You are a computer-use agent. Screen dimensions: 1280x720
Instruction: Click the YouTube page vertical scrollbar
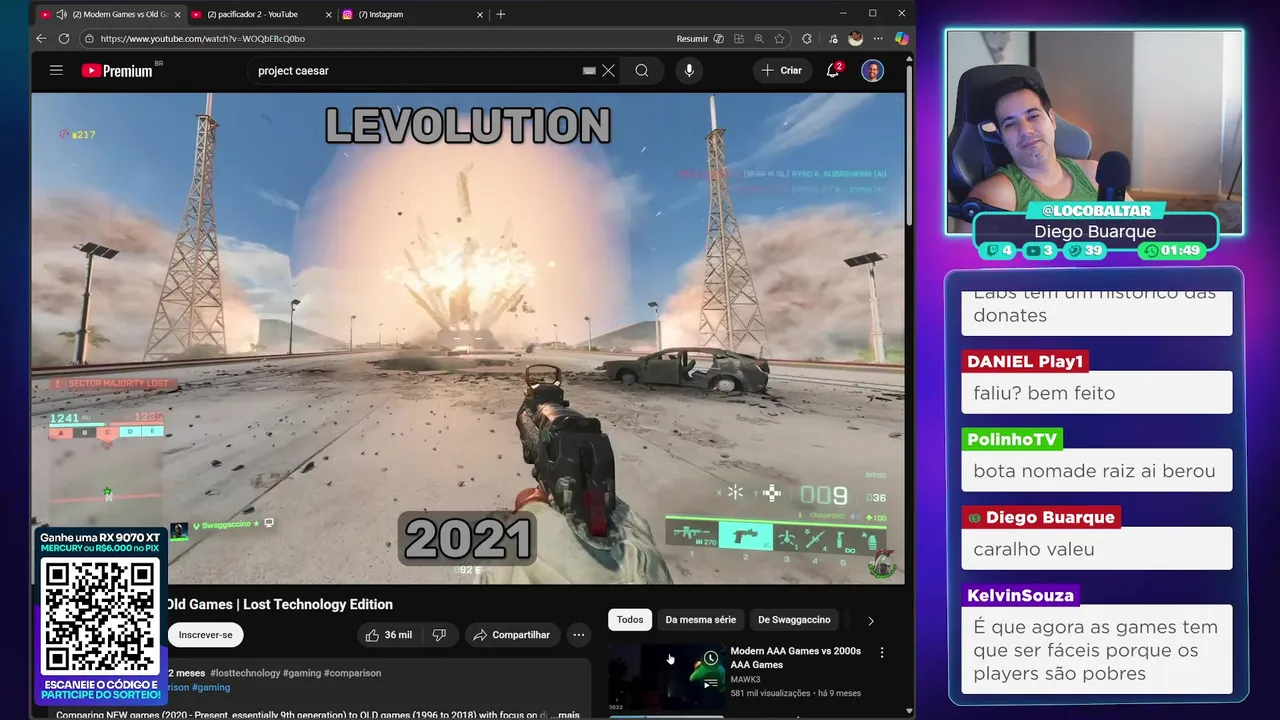(909, 145)
